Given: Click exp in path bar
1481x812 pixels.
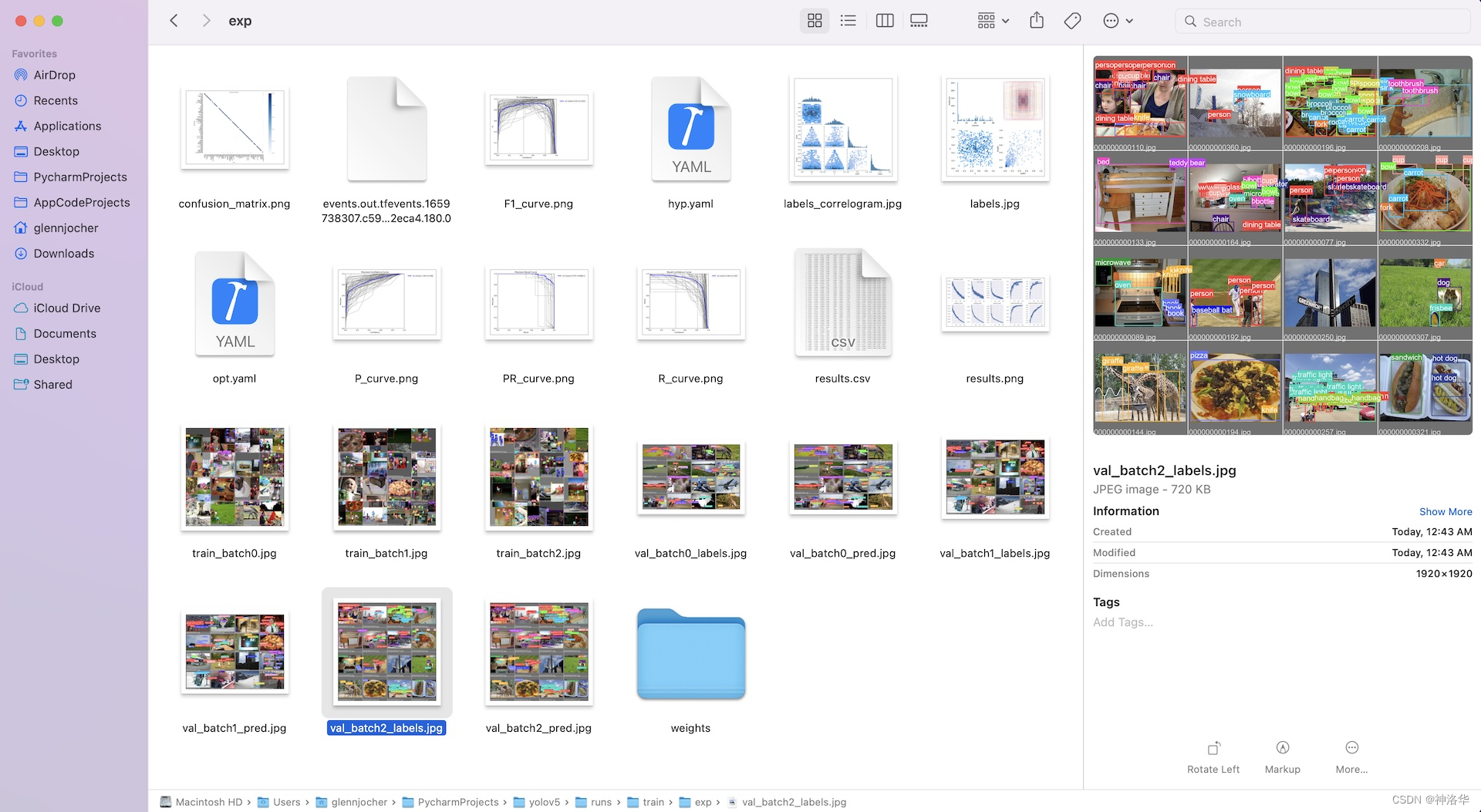Looking at the screenshot, I should point(695,802).
